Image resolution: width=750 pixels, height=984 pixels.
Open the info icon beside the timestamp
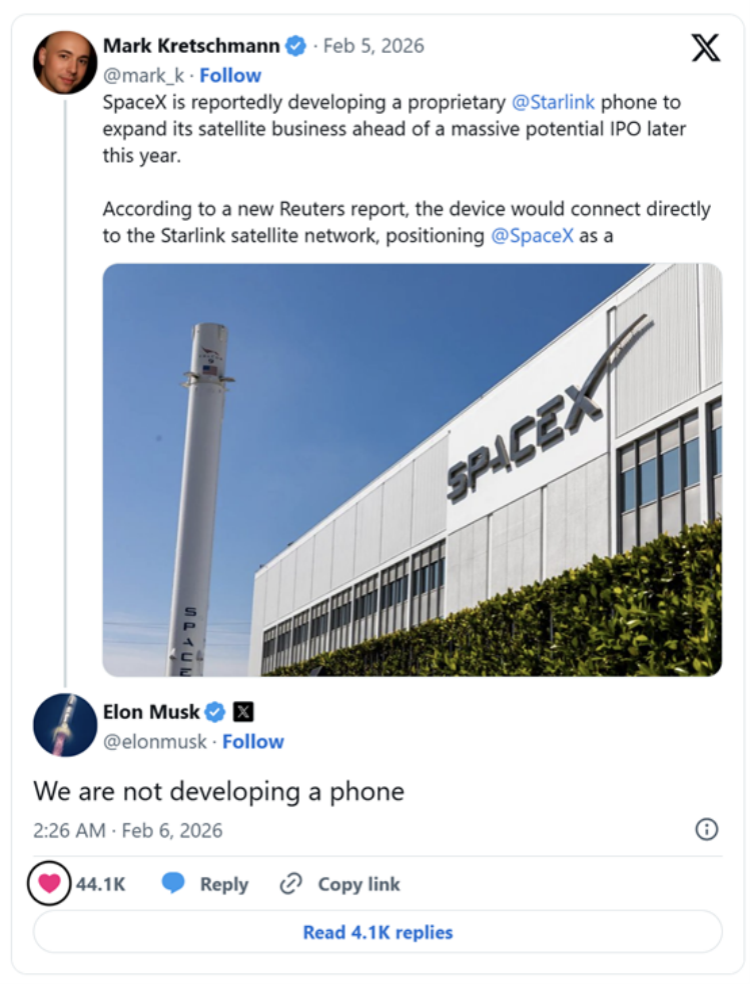706,830
